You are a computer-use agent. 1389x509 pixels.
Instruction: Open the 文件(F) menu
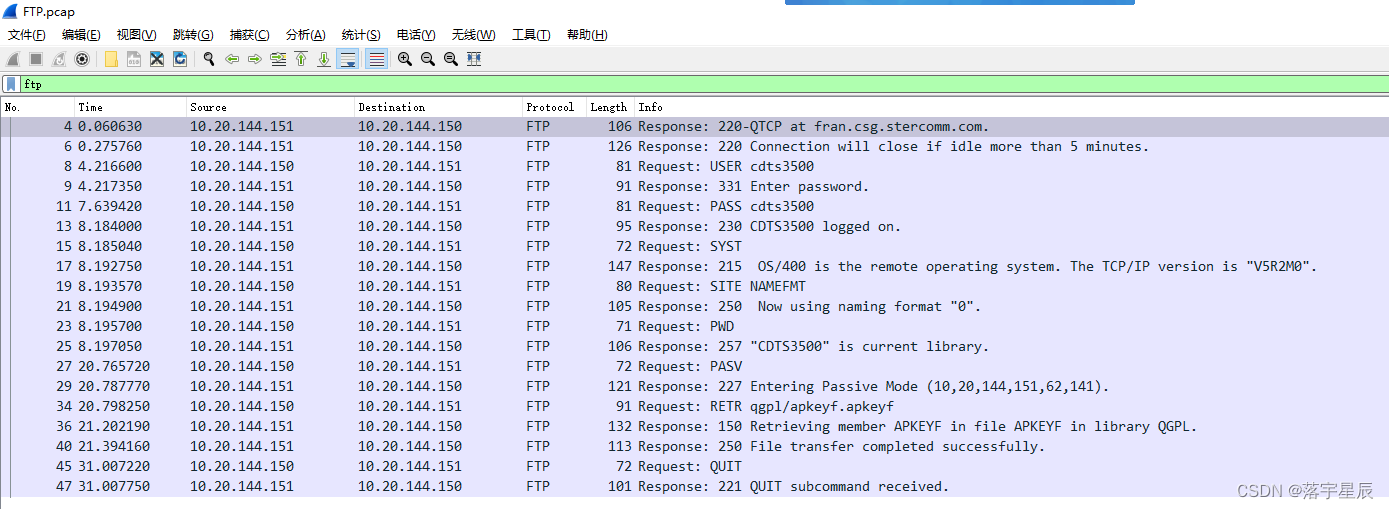click(x=27, y=35)
